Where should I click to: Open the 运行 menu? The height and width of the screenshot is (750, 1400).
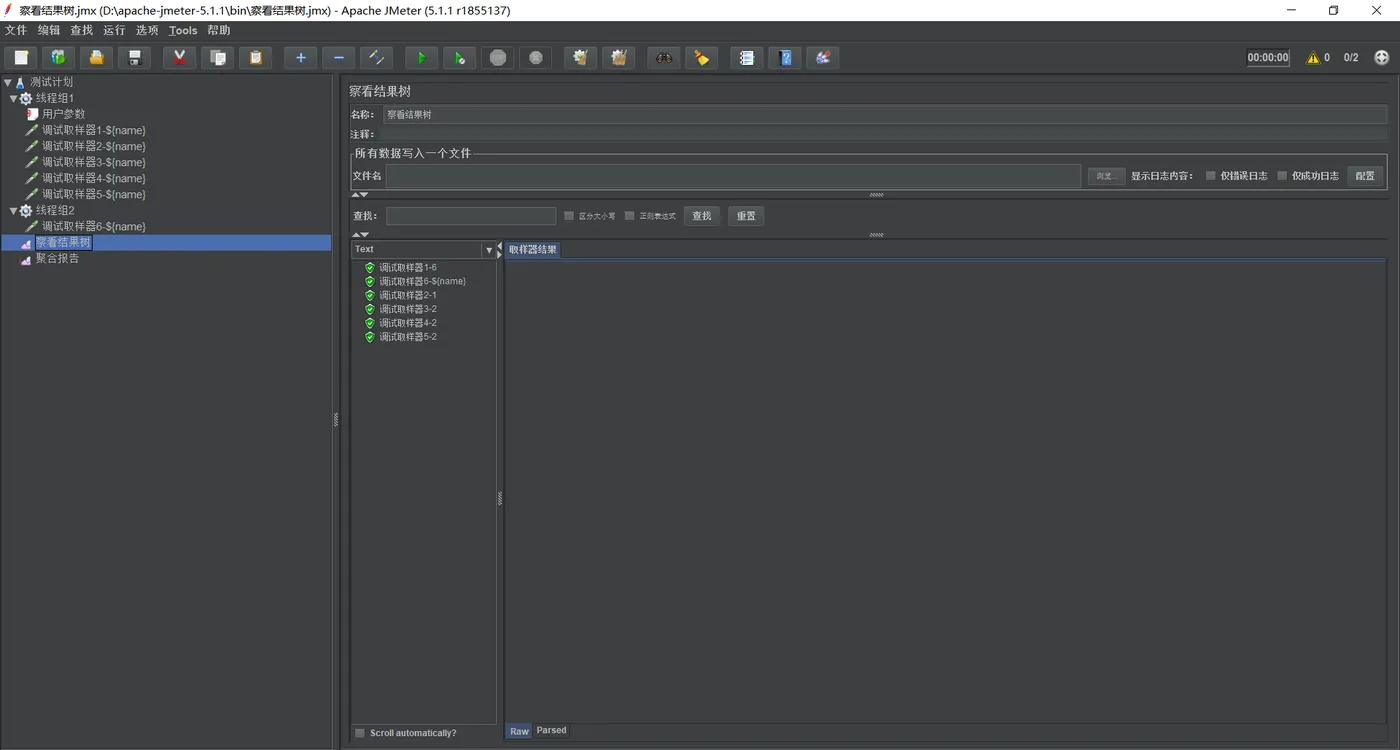114,30
